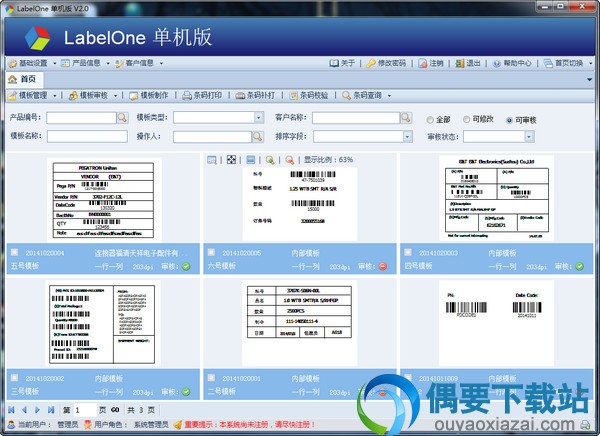Select the 三号模板 label thumbnail
Screen dimensions: 600x436
(103, 323)
